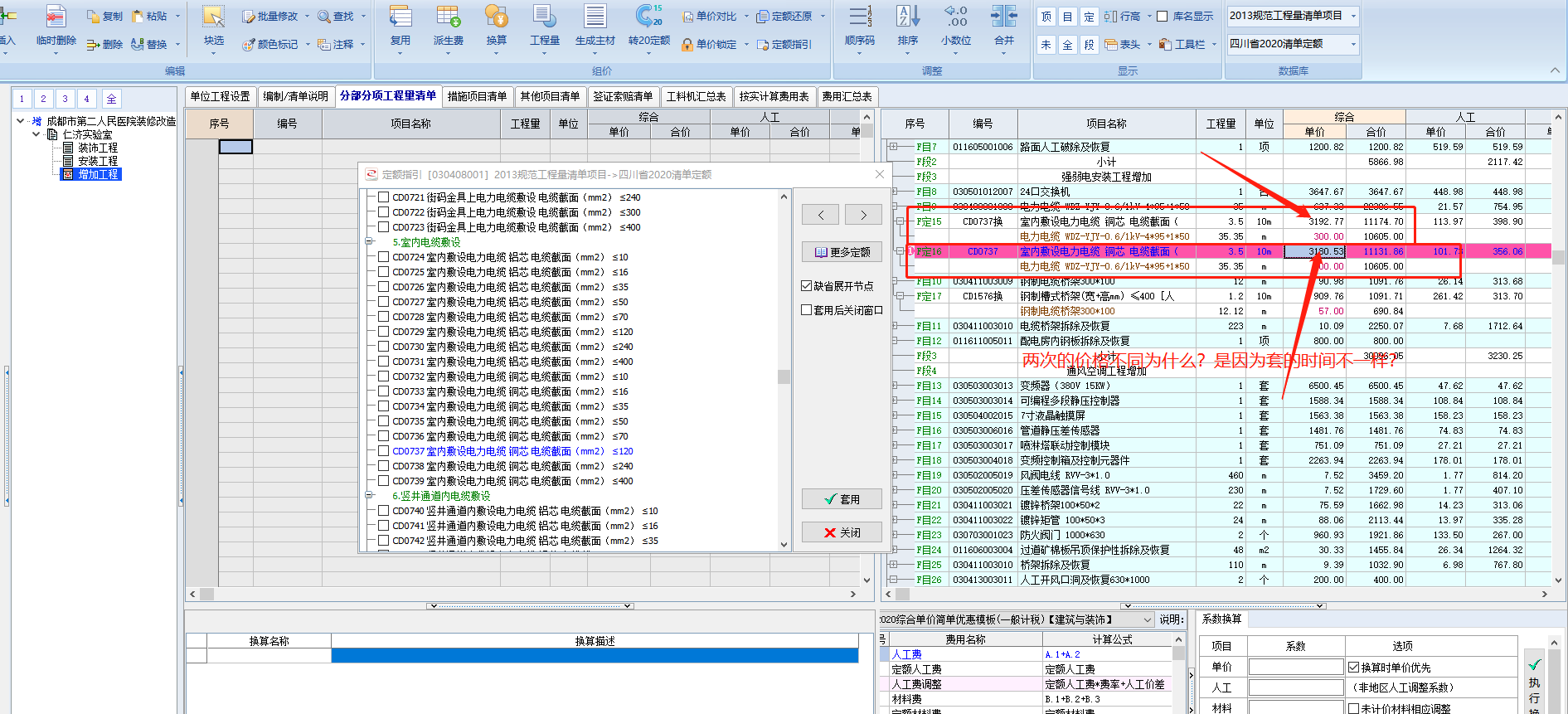Switch to the 工料机汇总表 tab
The height and width of the screenshot is (714, 1568).
[696, 96]
